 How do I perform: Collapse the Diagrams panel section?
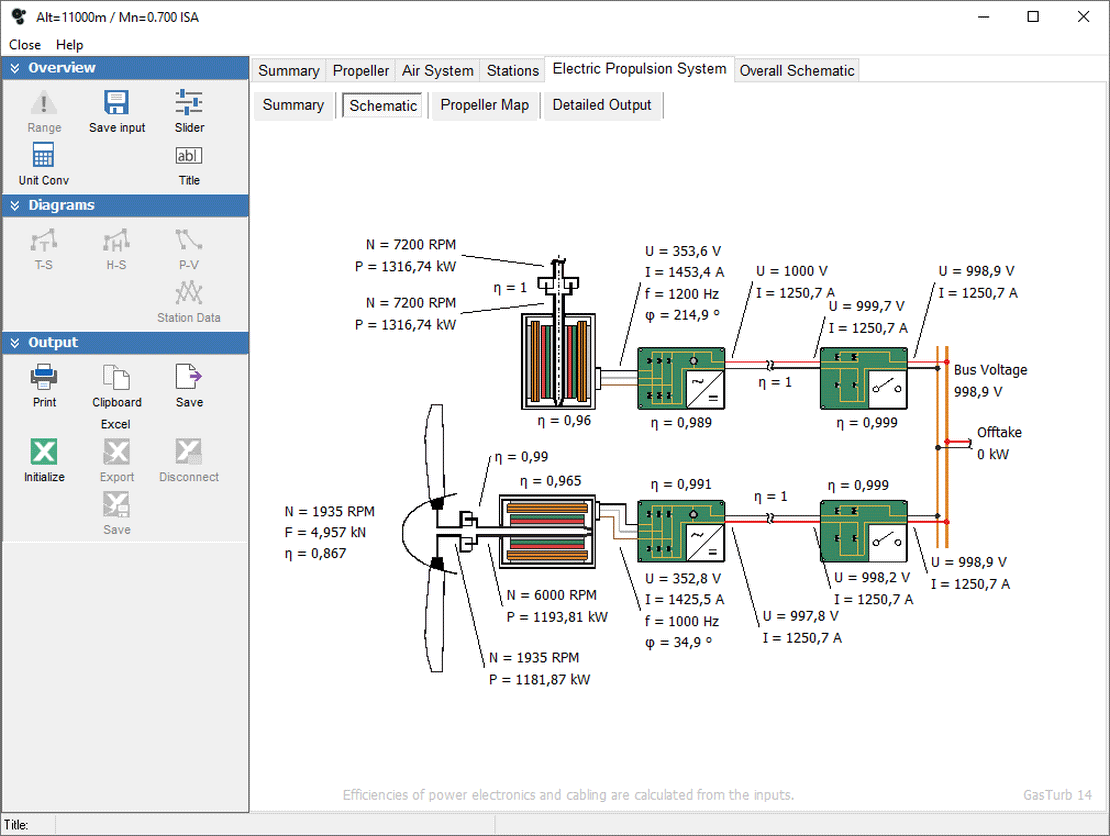tap(15, 205)
